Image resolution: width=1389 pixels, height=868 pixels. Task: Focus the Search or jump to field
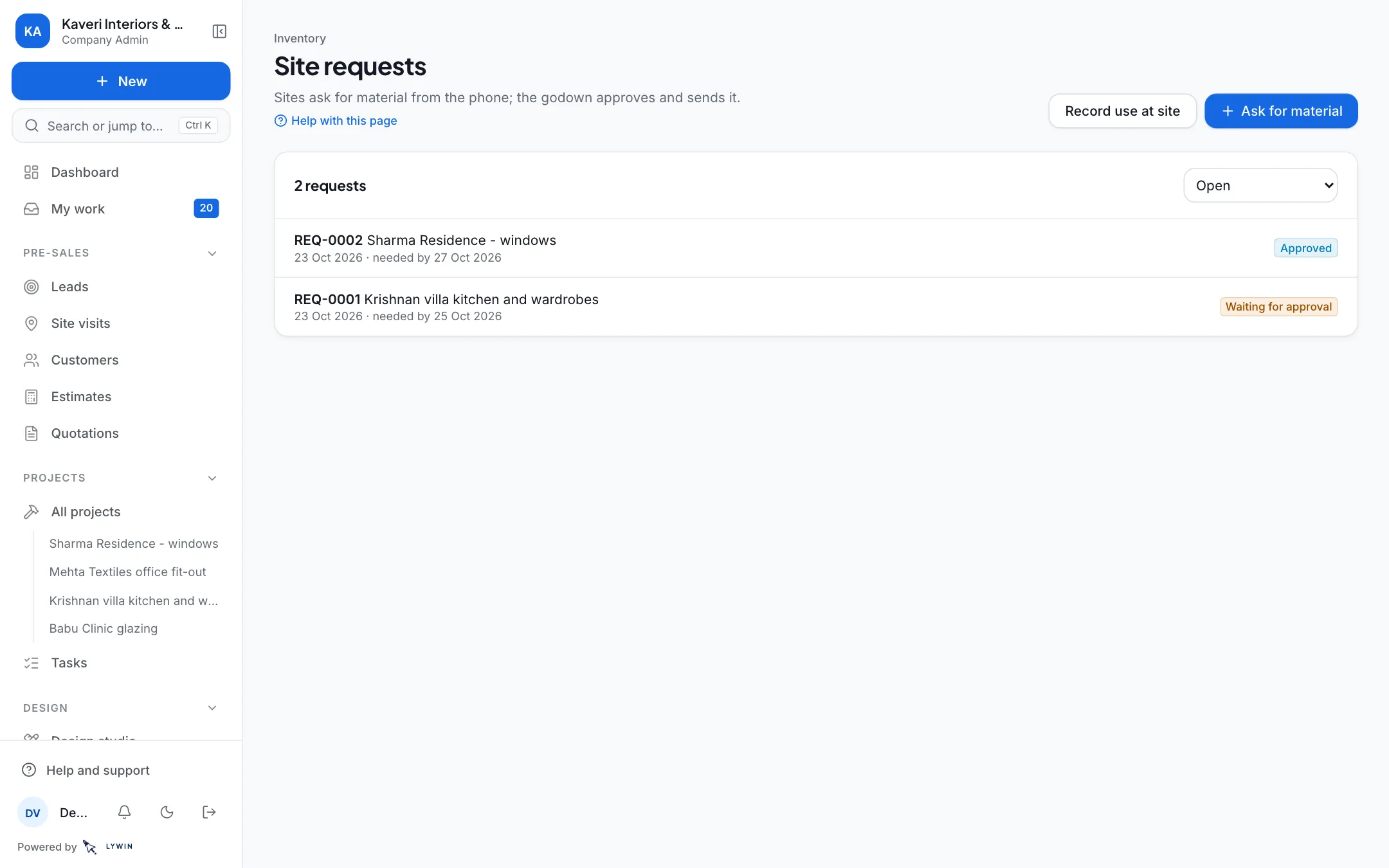tap(121, 125)
